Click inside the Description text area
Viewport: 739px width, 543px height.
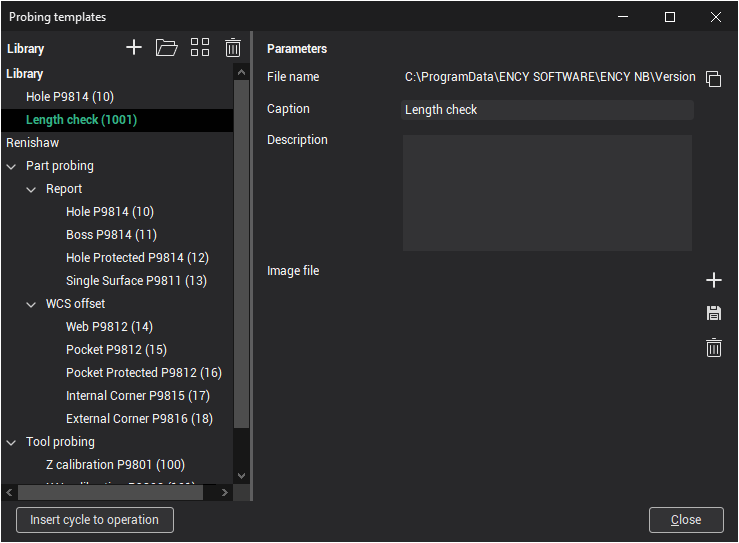[547, 193]
